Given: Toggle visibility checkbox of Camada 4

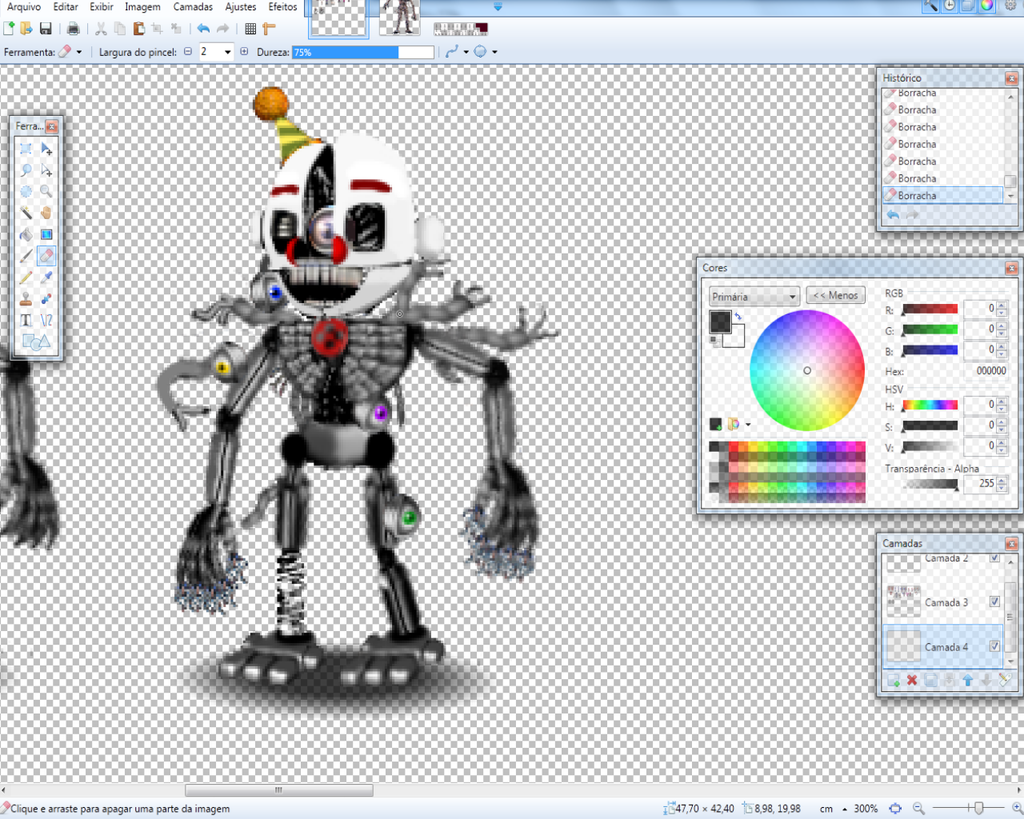Looking at the screenshot, I should coord(995,646).
